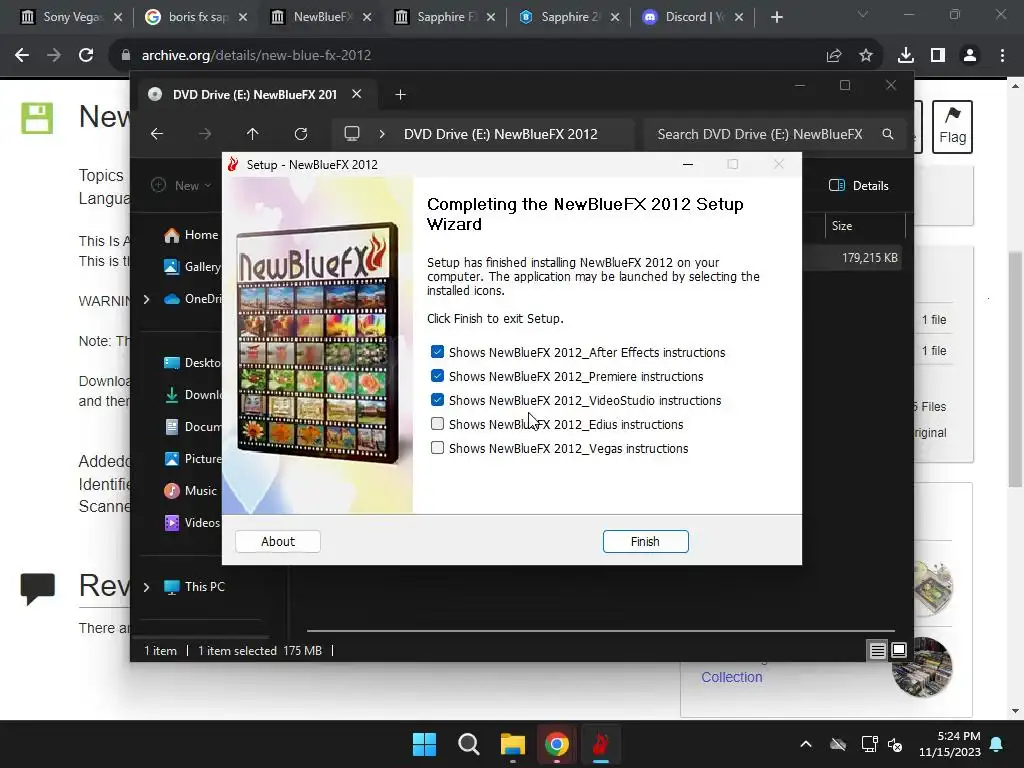This screenshot has height=768, width=1024.
Task: Switch Explorer to large thumbnails view
Action: click(x=899, y=650)
